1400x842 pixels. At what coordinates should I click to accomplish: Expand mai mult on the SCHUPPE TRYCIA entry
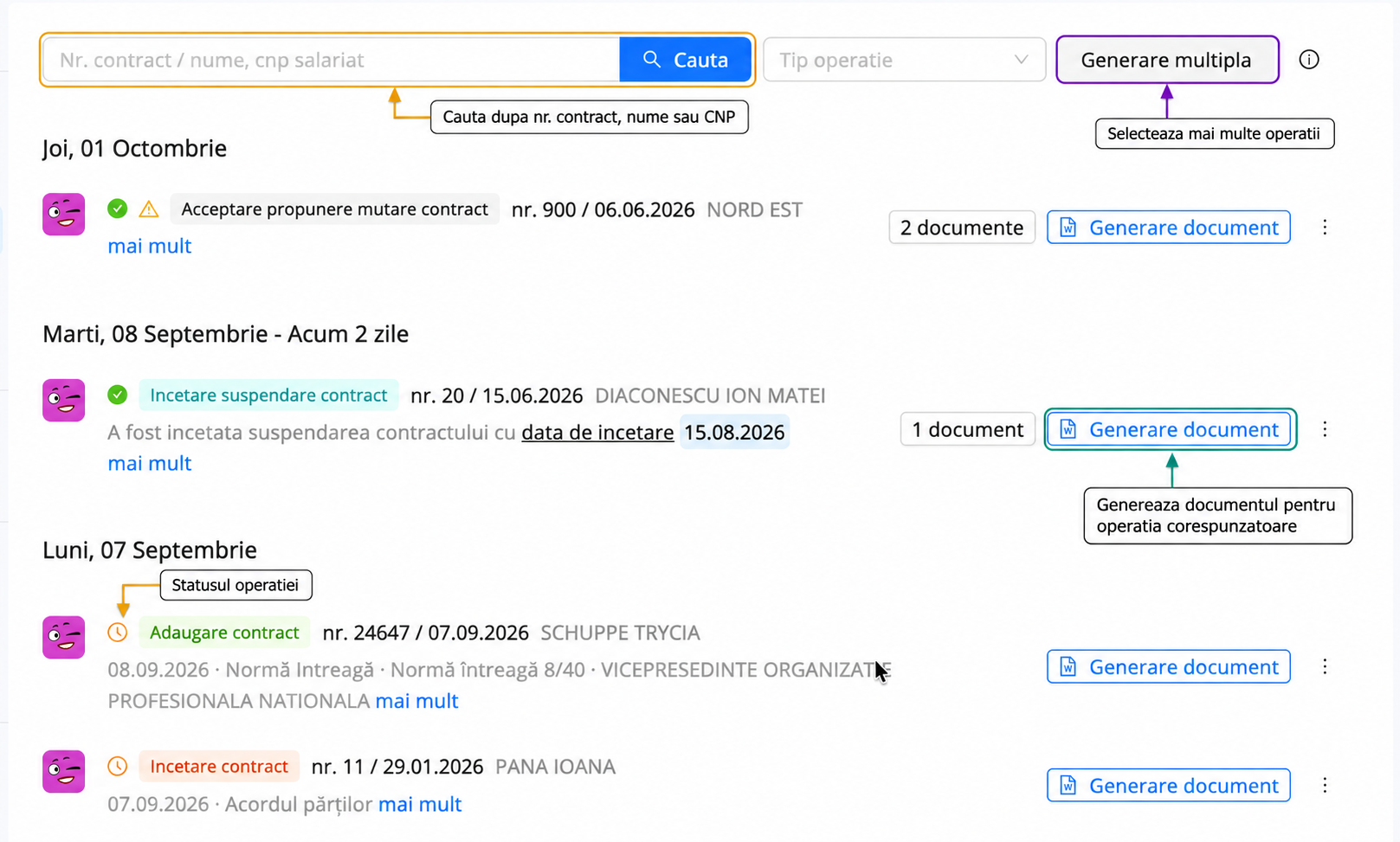coord(416,701)
